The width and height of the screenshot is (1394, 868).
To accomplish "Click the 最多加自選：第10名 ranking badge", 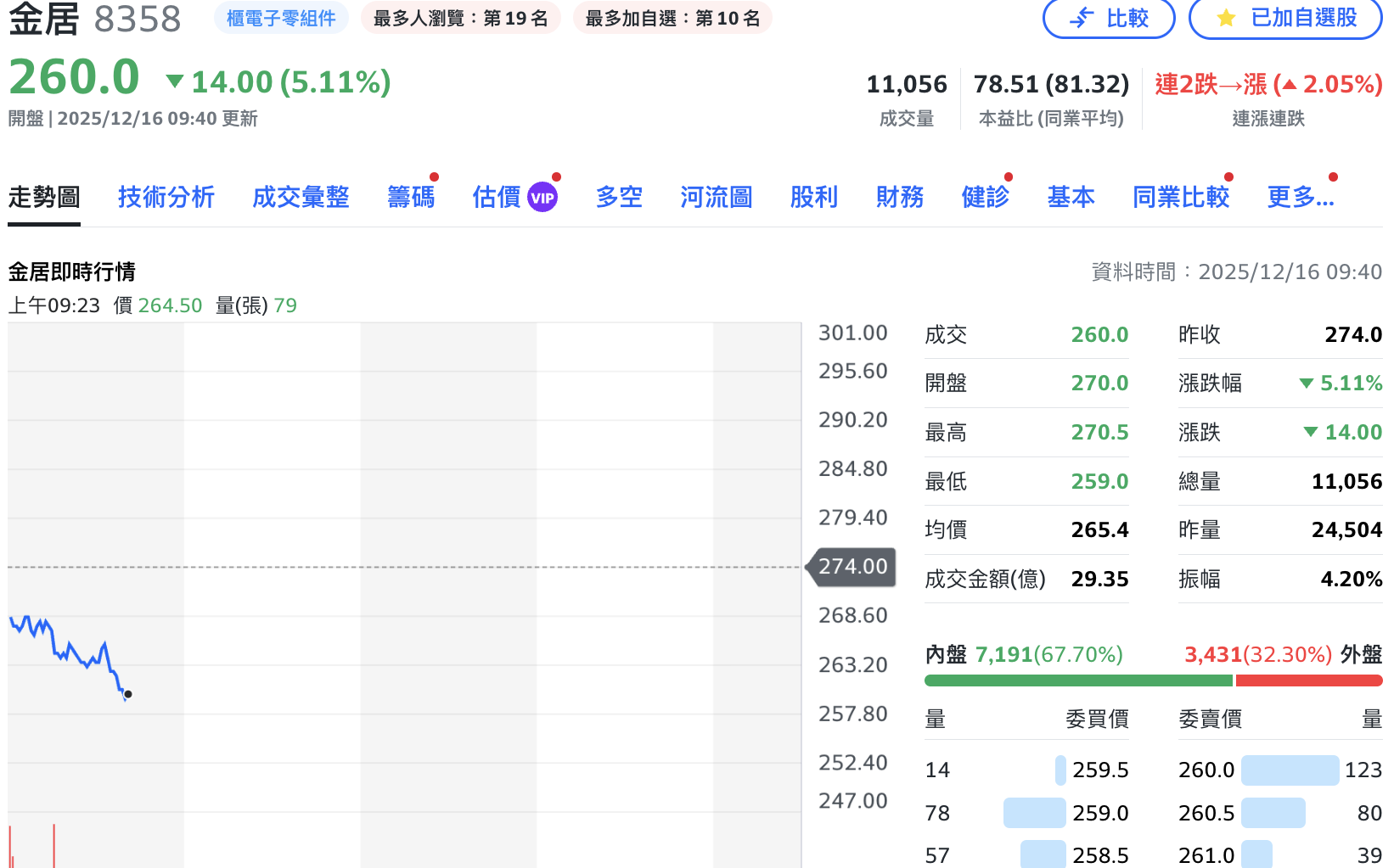I will (672, 18).
